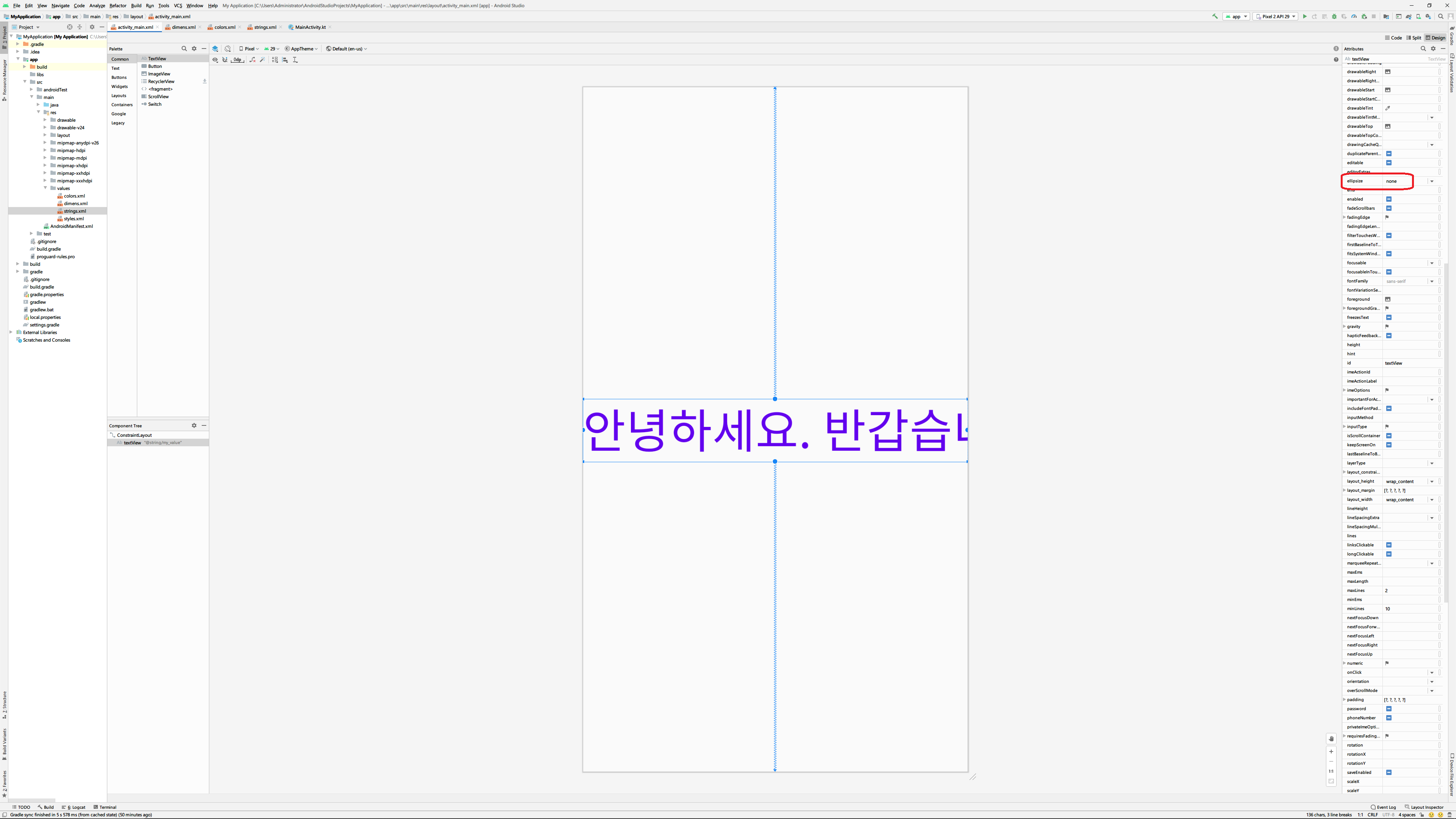The height and width of the screenshot is (819, 1456).
Task: Select the design surface layers icon
Action: (215, 49)
